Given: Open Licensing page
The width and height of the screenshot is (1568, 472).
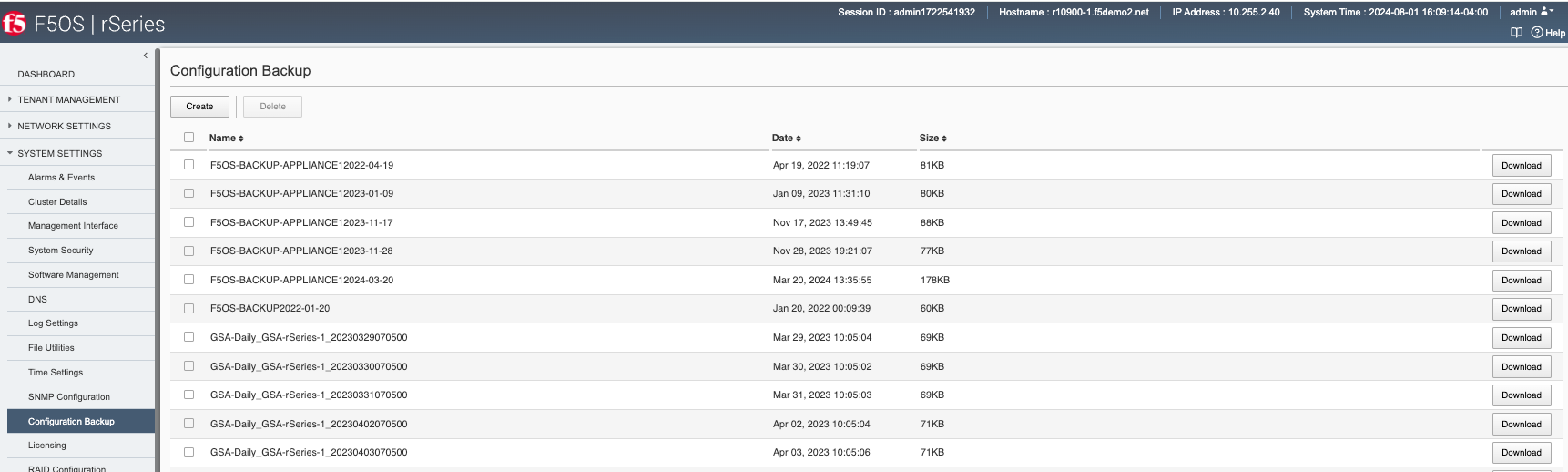Looking at the screenshot, I should coord(47,446).
